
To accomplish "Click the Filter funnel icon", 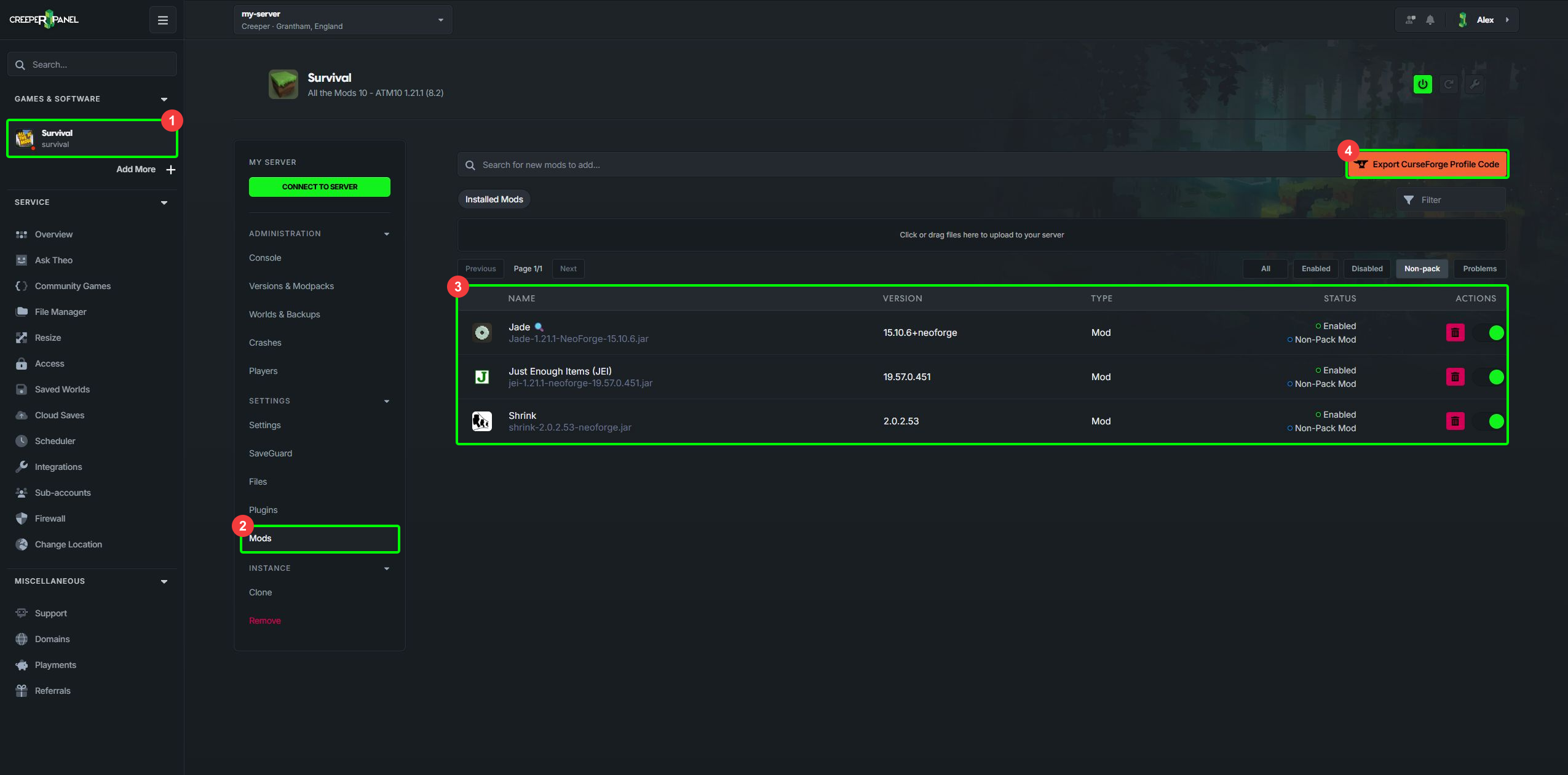I will pyautogui.click(x=1409, y=200).
